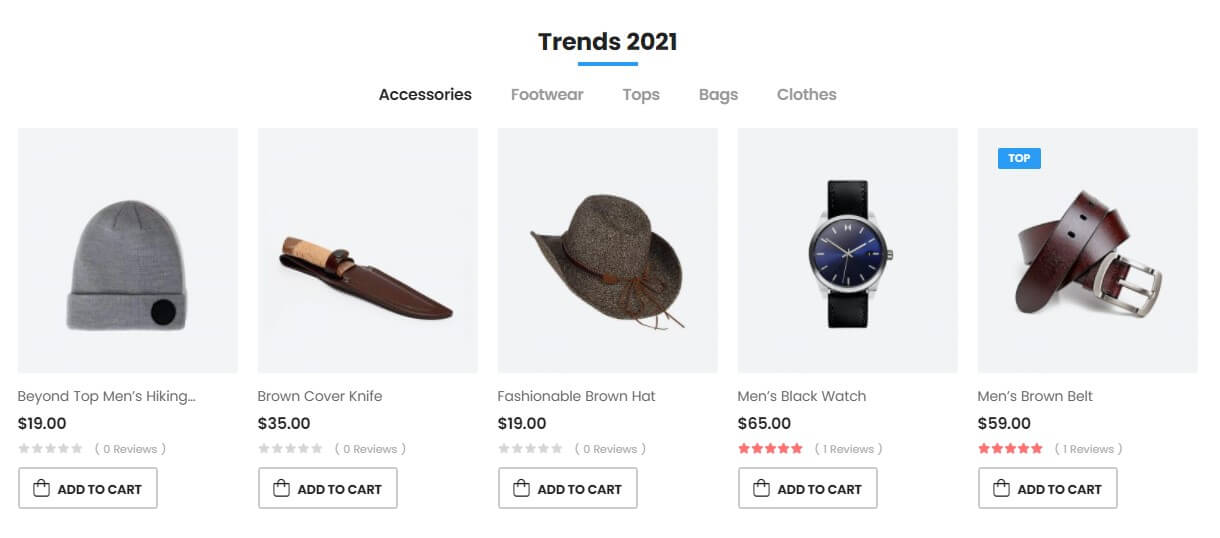Switch to the Footwear tab

[547, 94]
